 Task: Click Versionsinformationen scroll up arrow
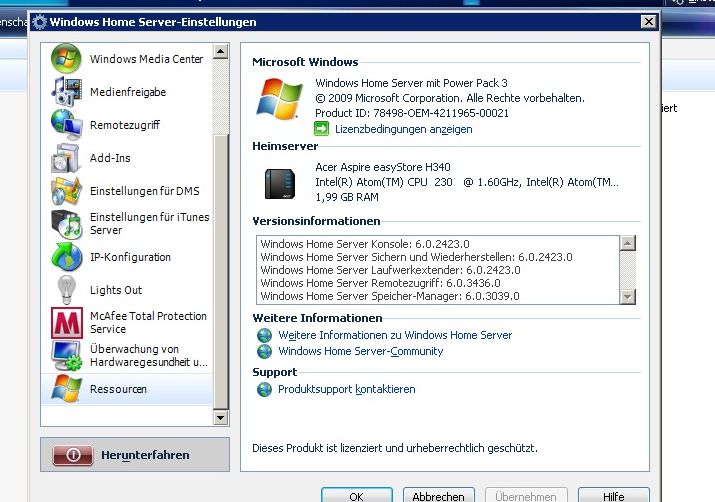tap(628, 243)
